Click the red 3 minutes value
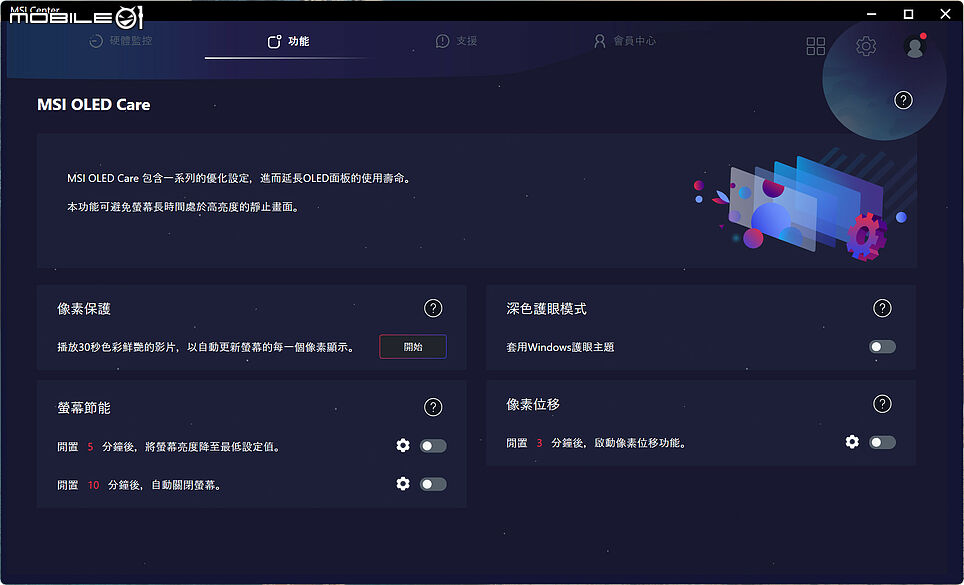964x585 pixels. pyautogui.click(x=539, y=443)
